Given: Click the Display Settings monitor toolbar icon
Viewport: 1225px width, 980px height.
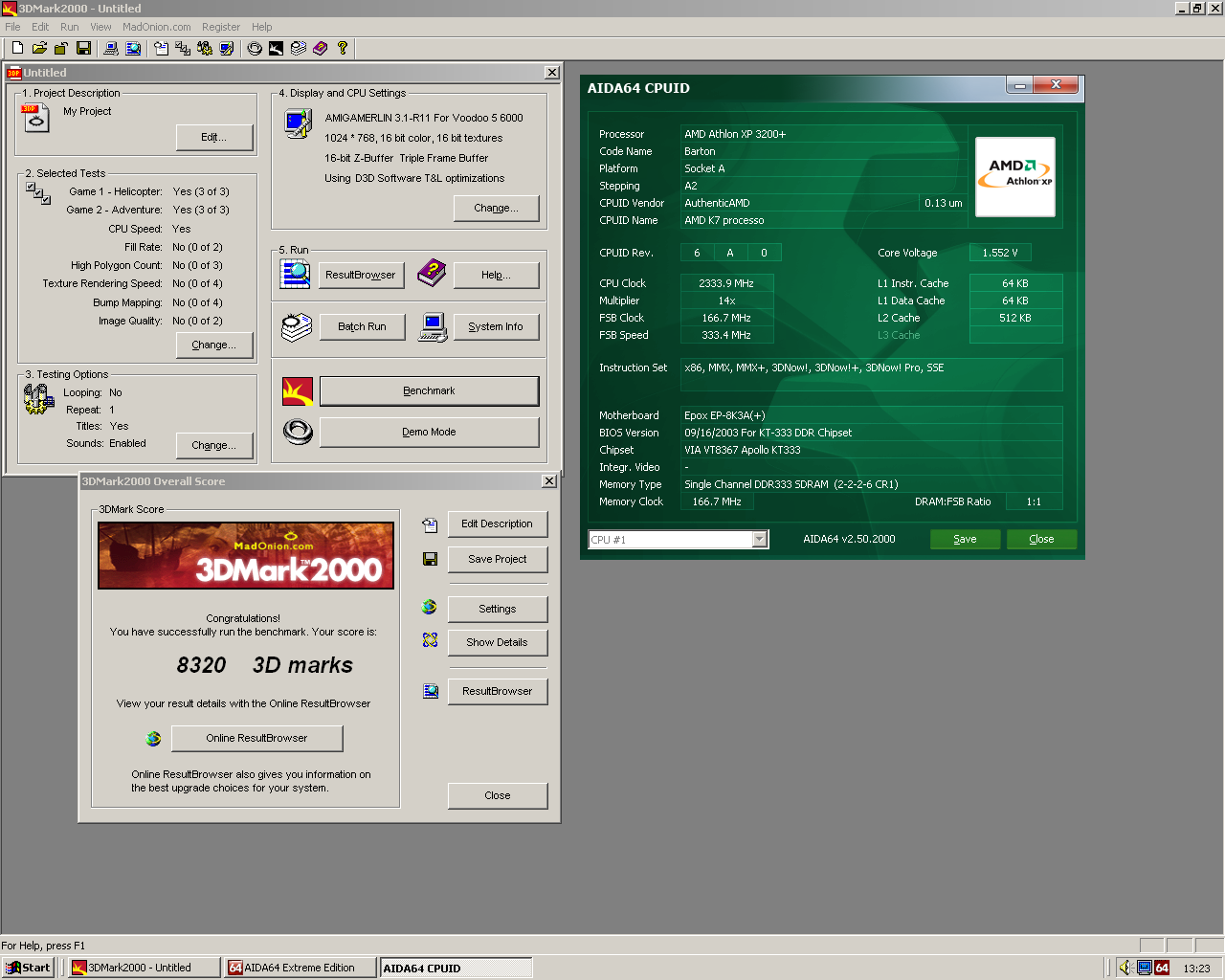Looking at the screenshot, I should [227, 48].
